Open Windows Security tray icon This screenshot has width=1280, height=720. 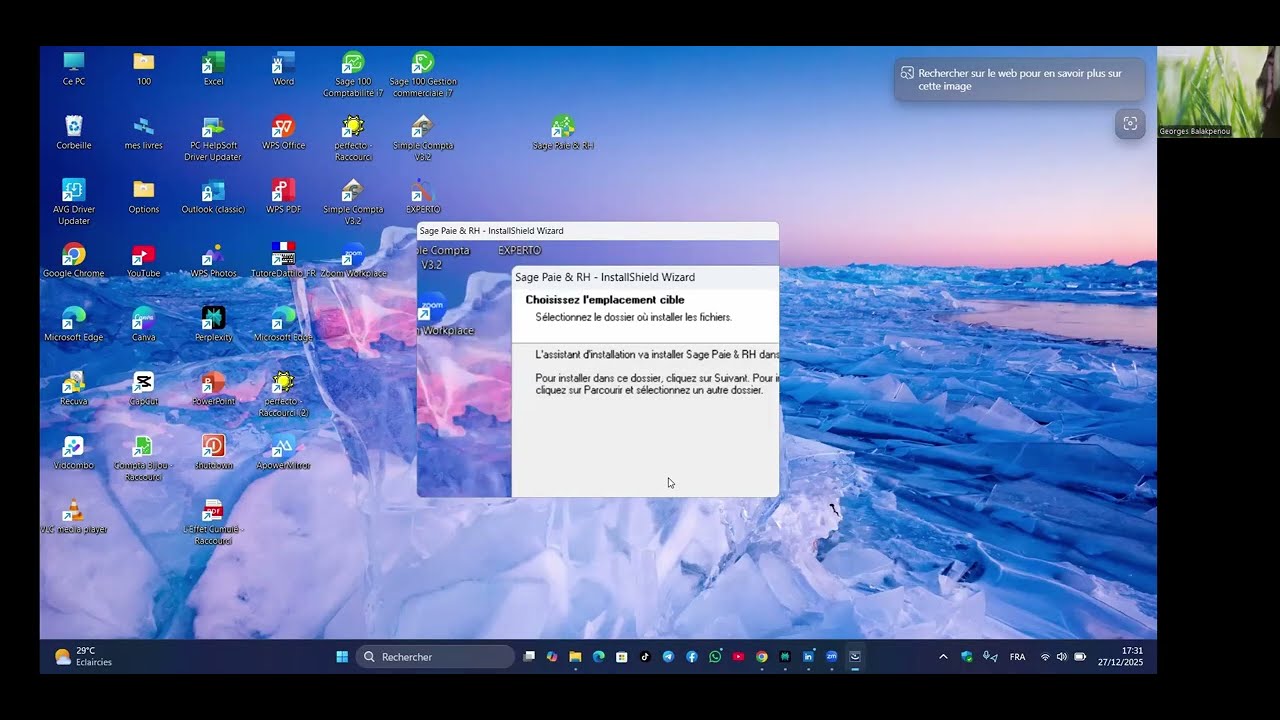(x=967, y=657)
